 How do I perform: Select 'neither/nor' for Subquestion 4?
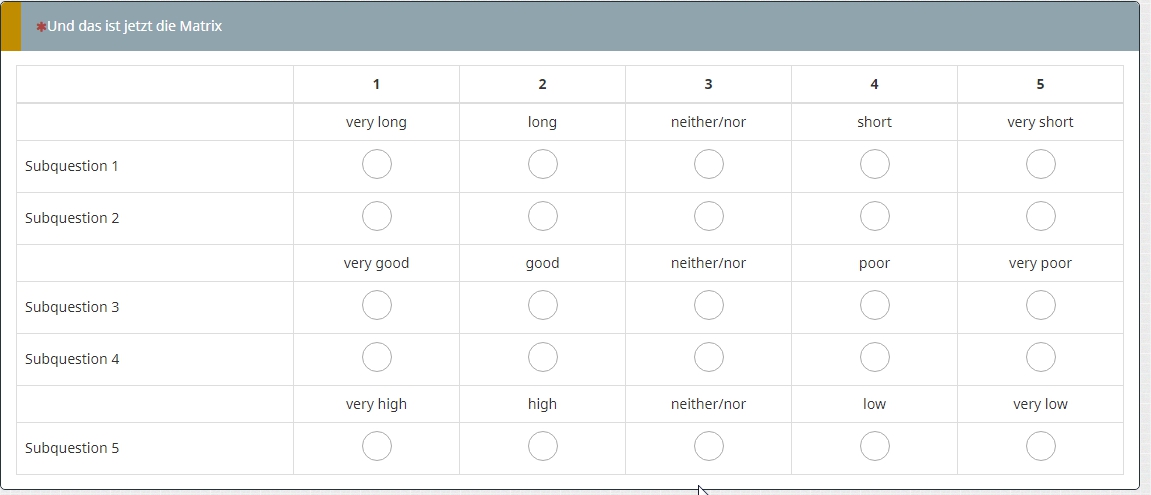click(708, 358)
